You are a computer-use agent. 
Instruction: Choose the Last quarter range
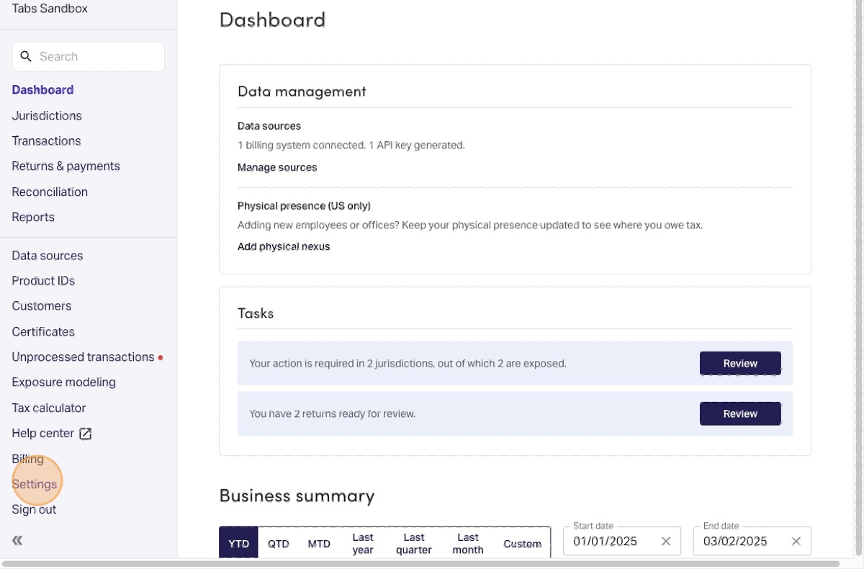pyautogui.click(x=414, y=543)
